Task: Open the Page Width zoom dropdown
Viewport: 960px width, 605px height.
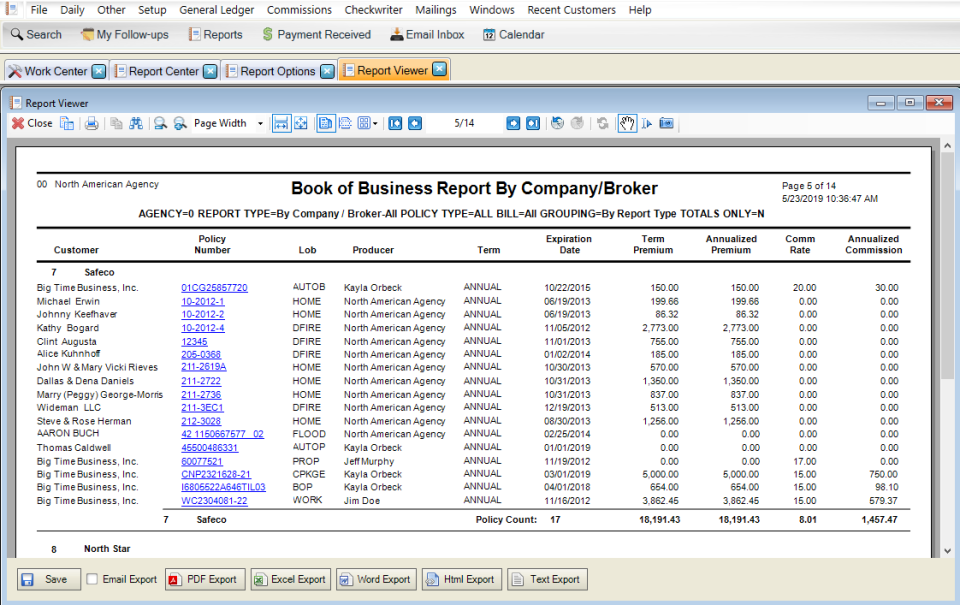Action: (260, 123)
